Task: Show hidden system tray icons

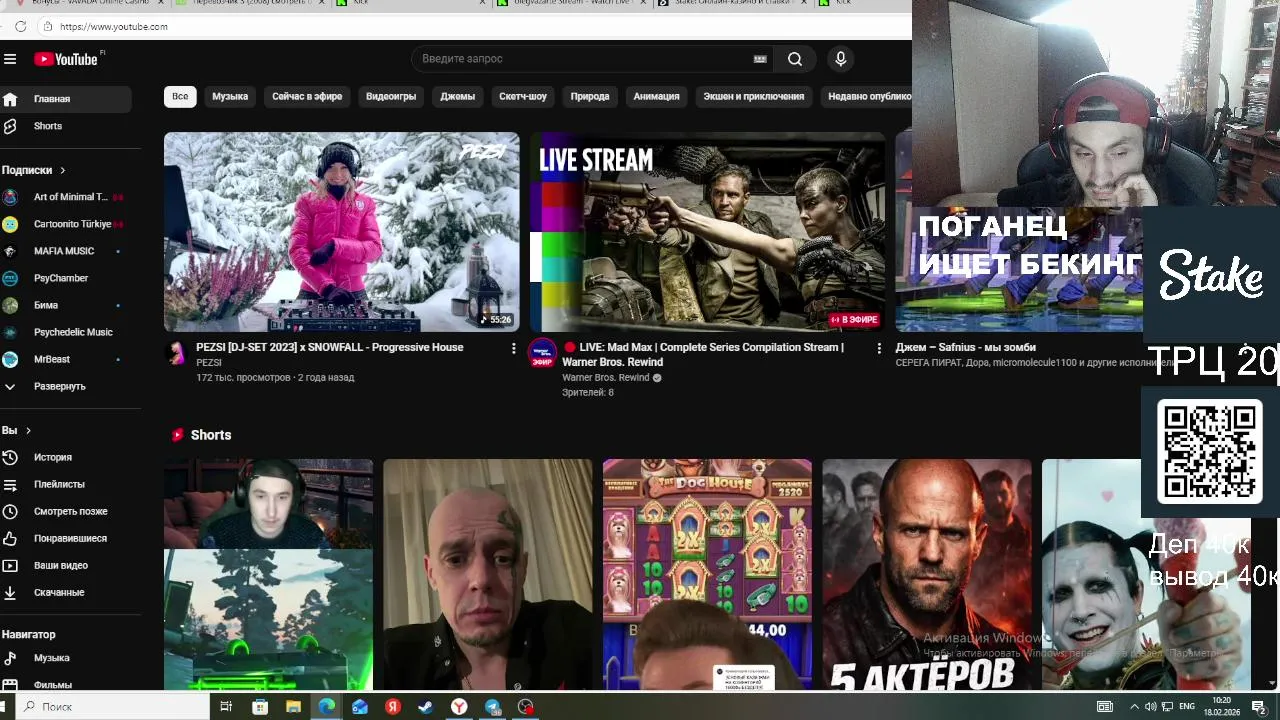Action: pyautogui.click(x=1134, y=707)
